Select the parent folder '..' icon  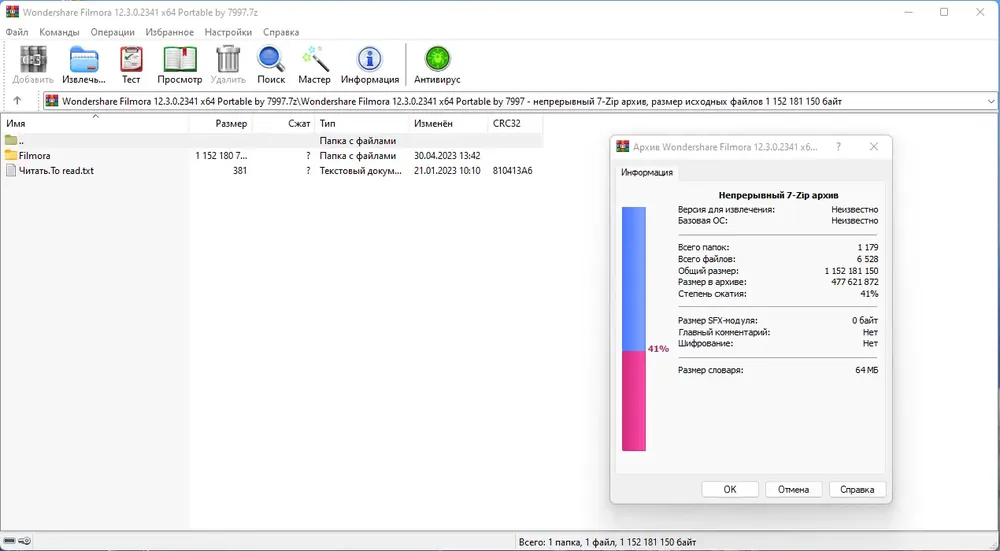11,140
